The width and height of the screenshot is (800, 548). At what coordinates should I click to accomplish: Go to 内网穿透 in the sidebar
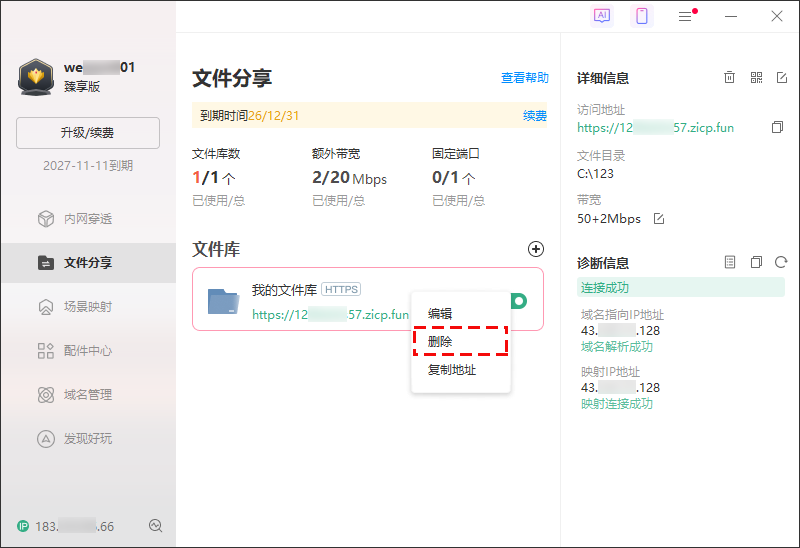[x=88, y=219]
